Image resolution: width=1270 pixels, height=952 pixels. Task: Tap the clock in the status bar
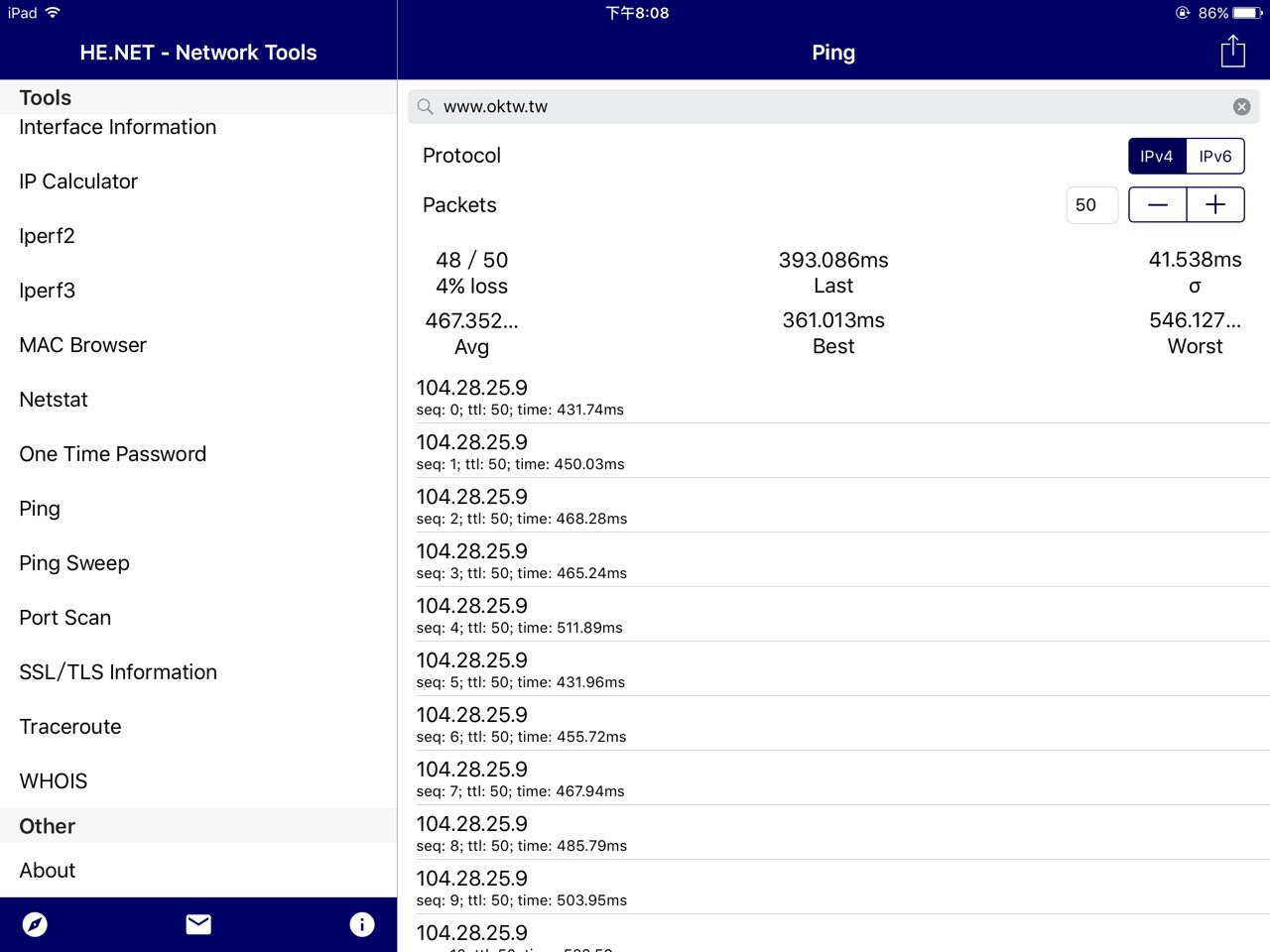coord(637,13)
